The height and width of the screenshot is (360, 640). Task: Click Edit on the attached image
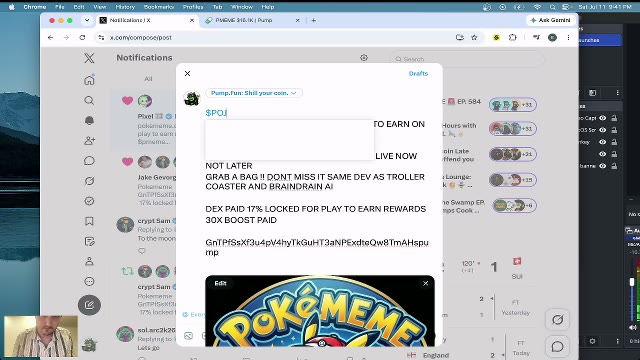pyautogui.click(x=220, y=283)
